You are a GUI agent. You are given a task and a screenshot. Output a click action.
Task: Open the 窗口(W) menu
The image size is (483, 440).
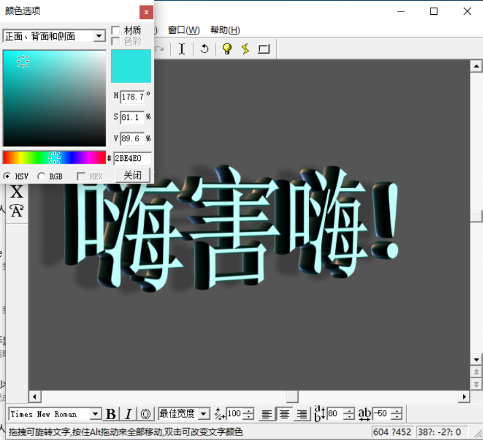tap(184, 30)
